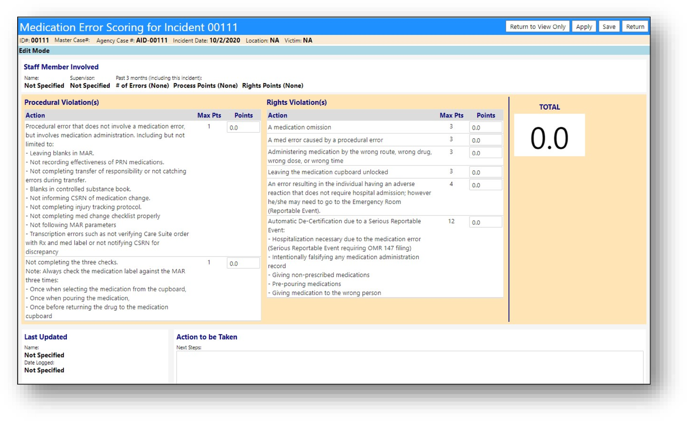The height and width of the screenshot is (421, 687).
Task: Edit points for Not completing the three checks
Action: click(x=243, y=263)
